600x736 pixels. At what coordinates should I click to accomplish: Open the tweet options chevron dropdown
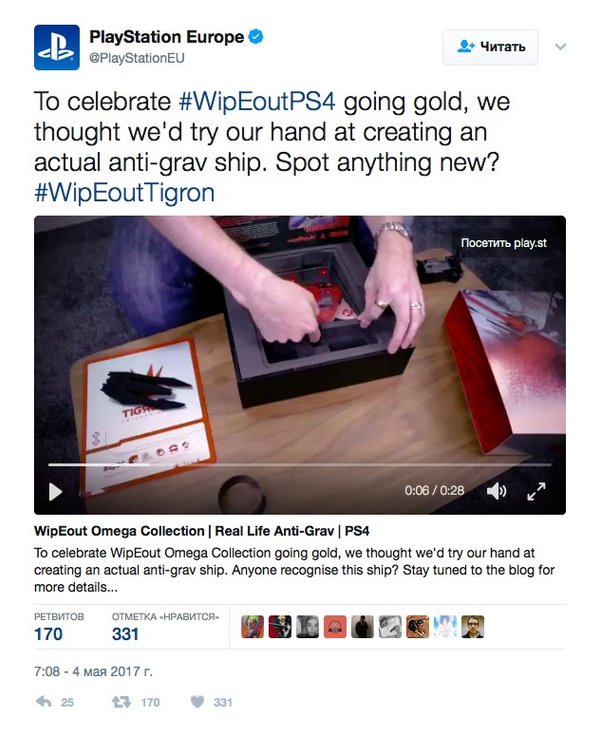click(x=560, y=46)
